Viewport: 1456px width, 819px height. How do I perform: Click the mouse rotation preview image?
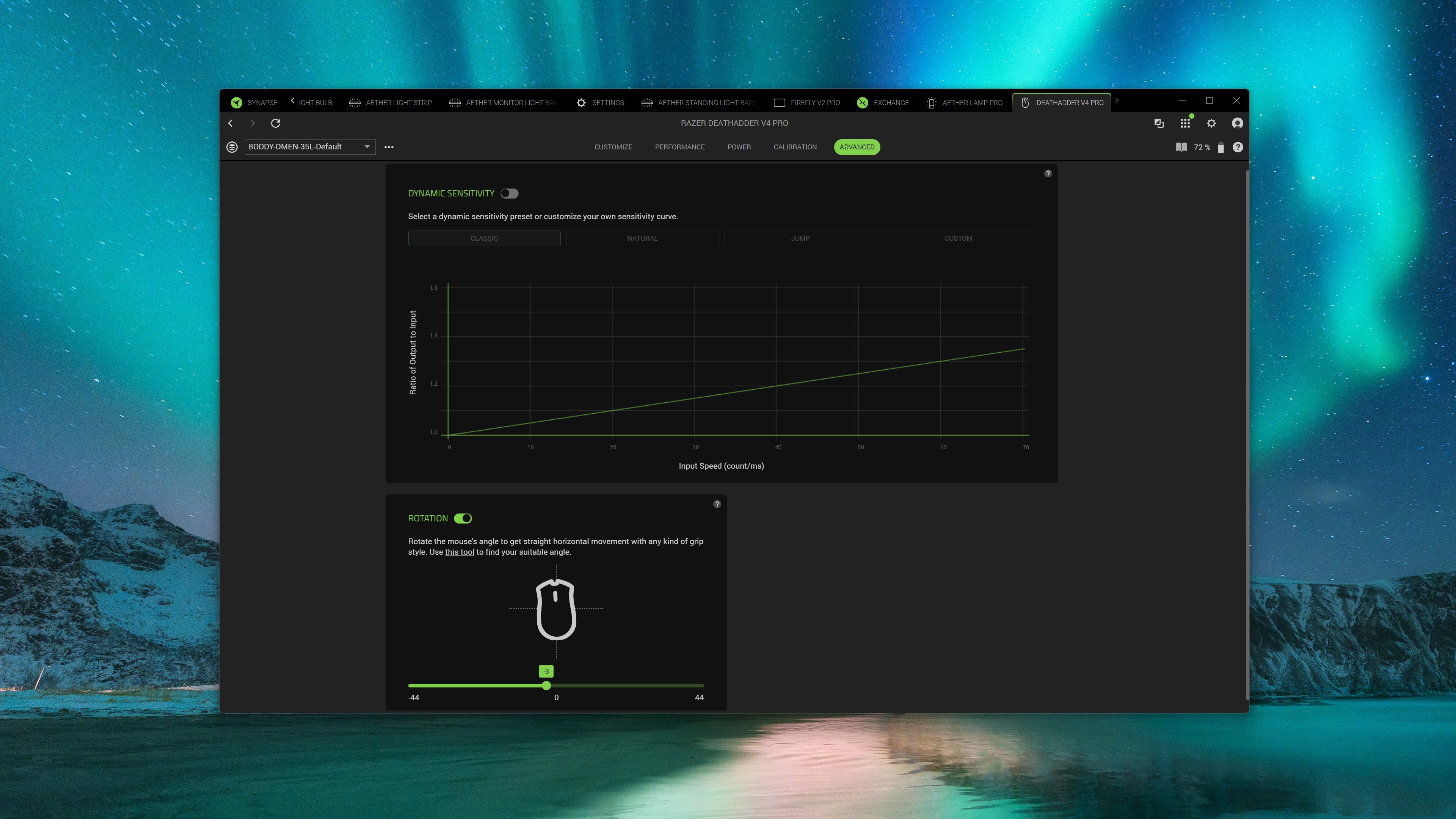[556, 609]
